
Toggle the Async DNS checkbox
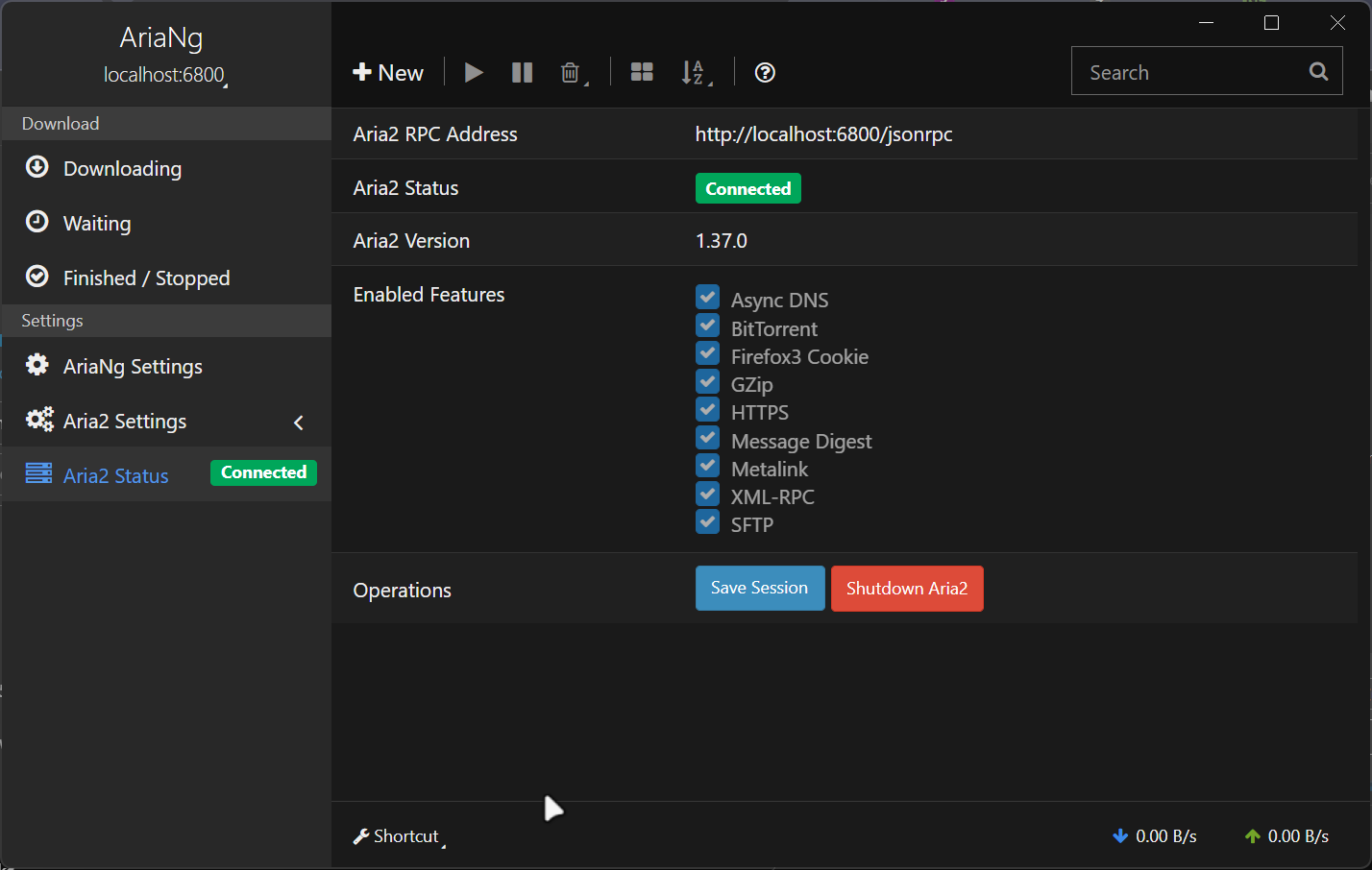(708, 298)
